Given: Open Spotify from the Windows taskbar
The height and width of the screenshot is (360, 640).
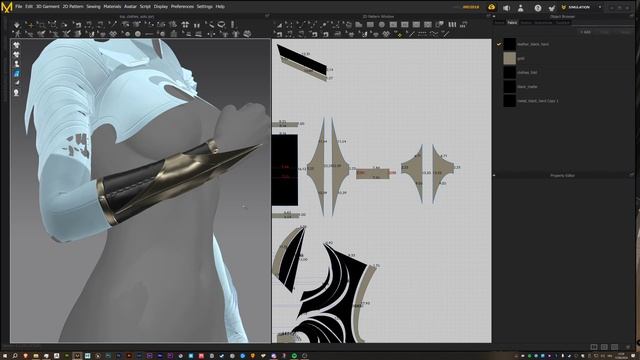Looking at the screenshot, I should click(x=294, y=356).
